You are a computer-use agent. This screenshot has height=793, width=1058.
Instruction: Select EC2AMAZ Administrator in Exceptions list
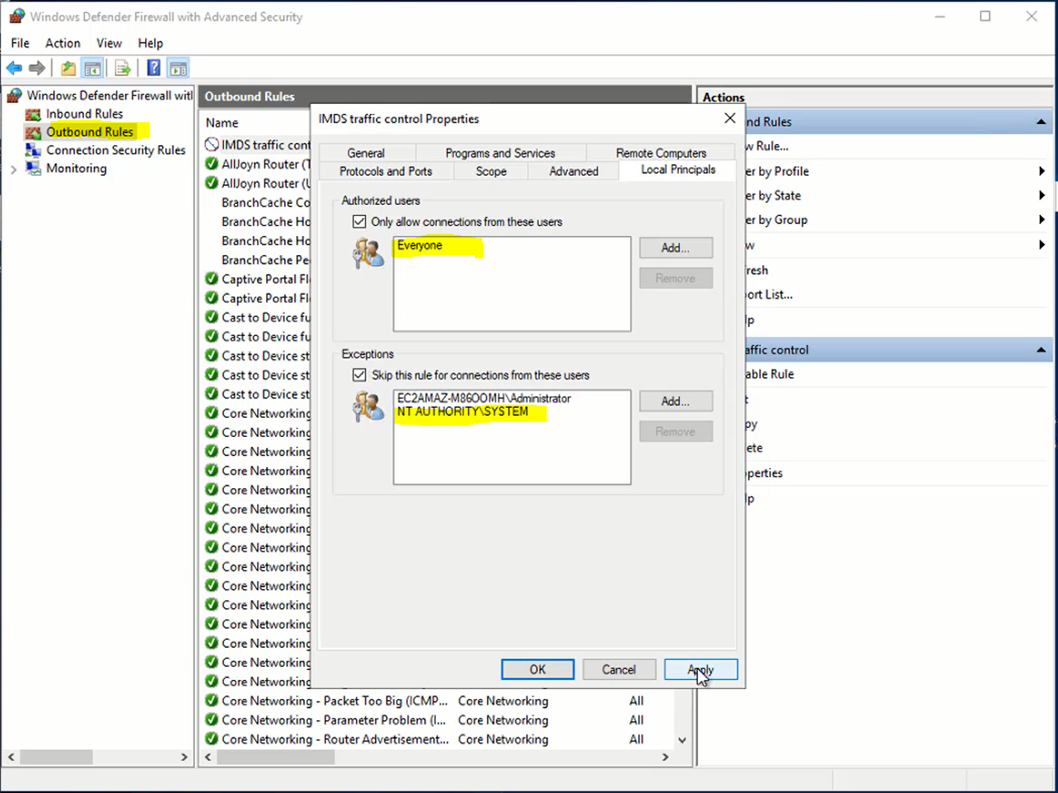pyautogui.click(x=484, y=398)
